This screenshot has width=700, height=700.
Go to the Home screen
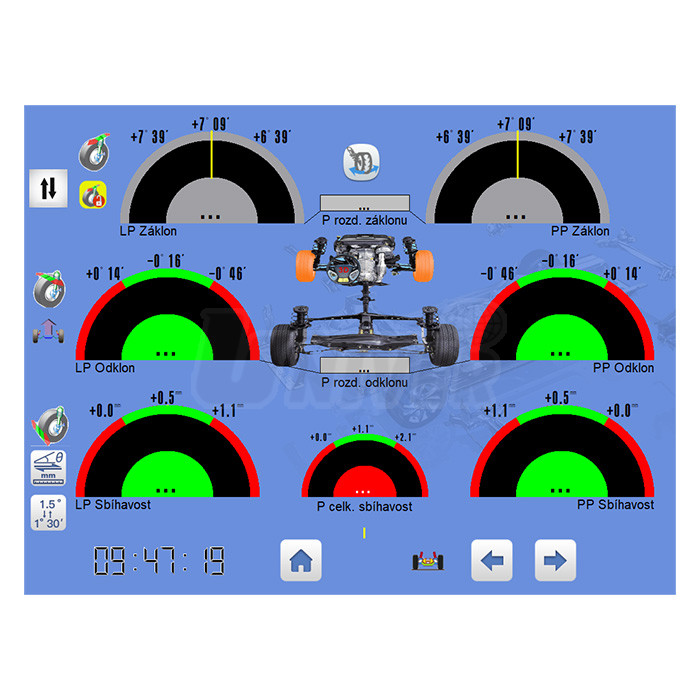pos(301,561)
